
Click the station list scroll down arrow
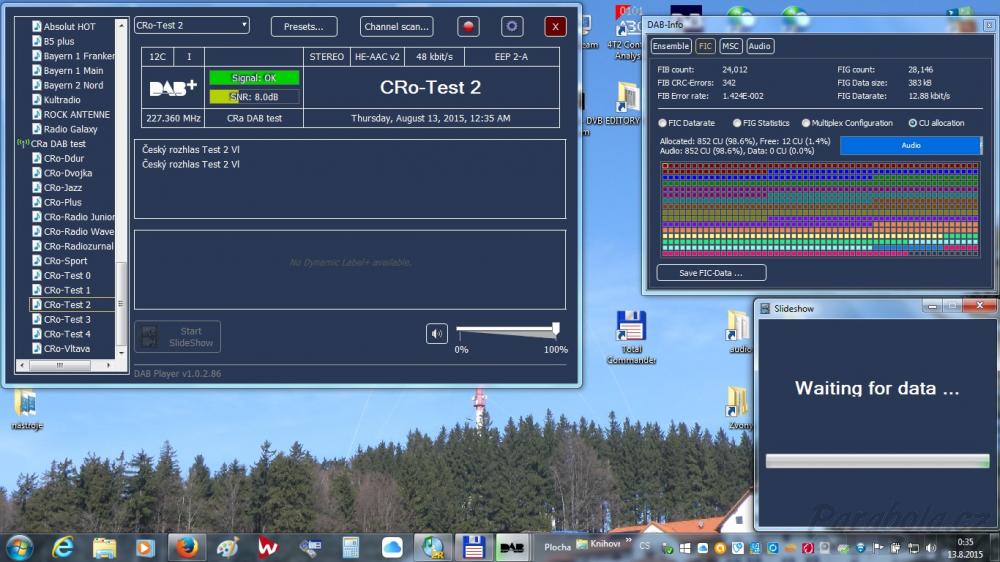121,352
